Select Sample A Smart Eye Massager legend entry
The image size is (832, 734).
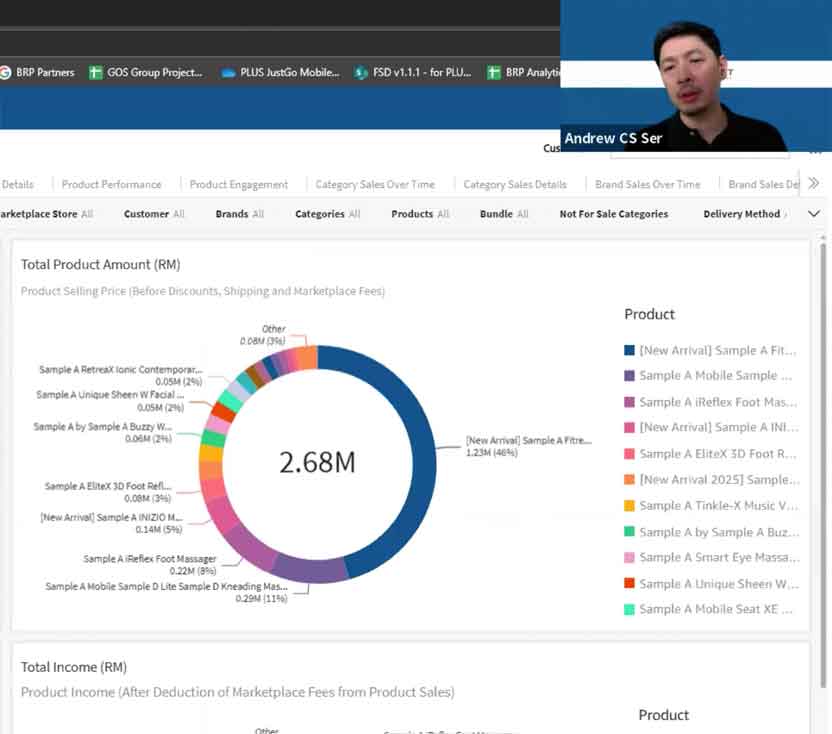click(718, 558)
